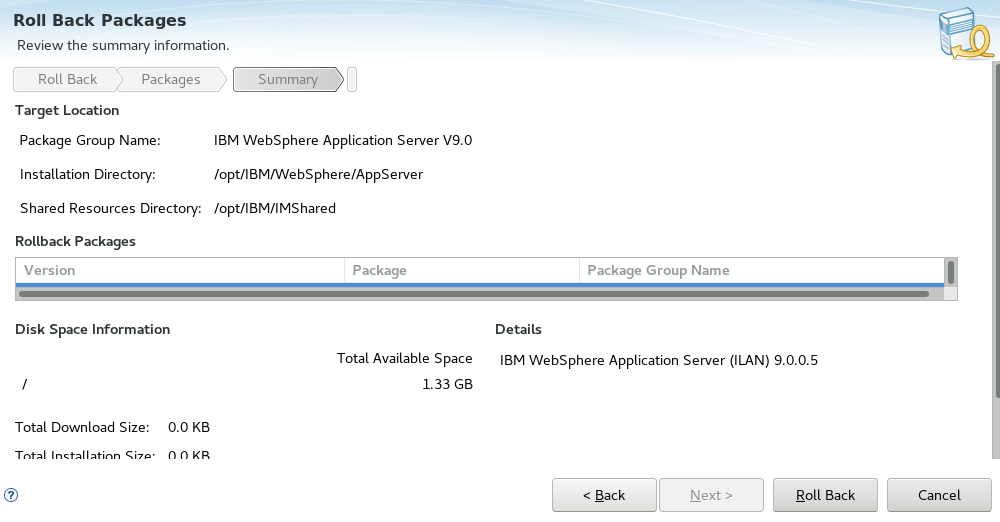
Task: Click the "Disk Space Information" heading
Action: tap(92, 329)
